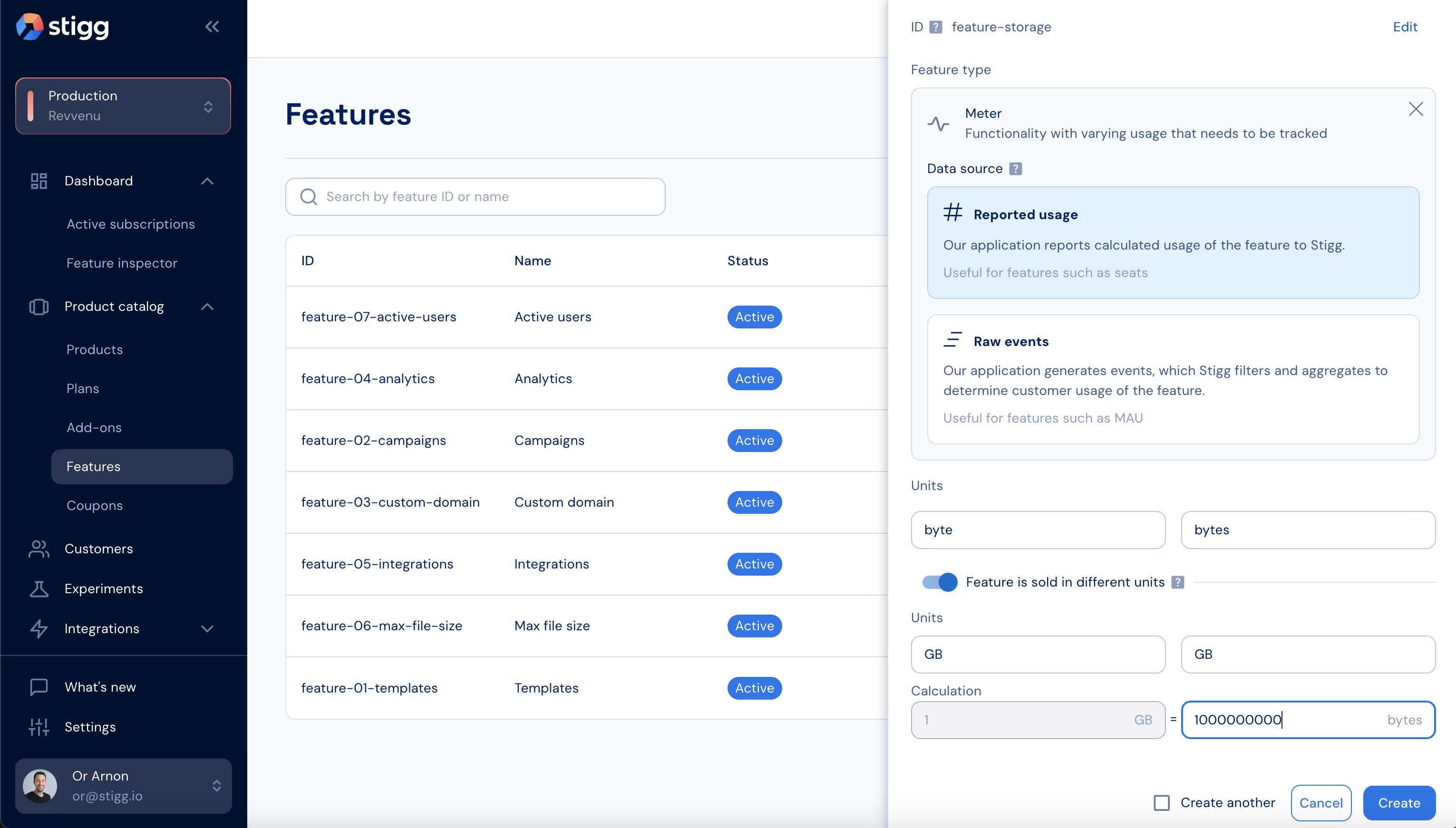Select Raw events data source option

click(1173, 379)
